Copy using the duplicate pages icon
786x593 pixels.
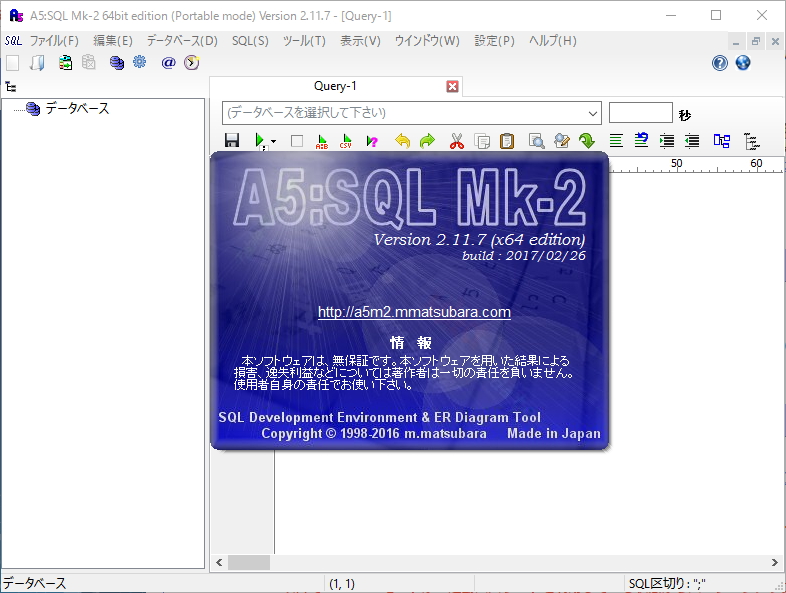(482, 141)
